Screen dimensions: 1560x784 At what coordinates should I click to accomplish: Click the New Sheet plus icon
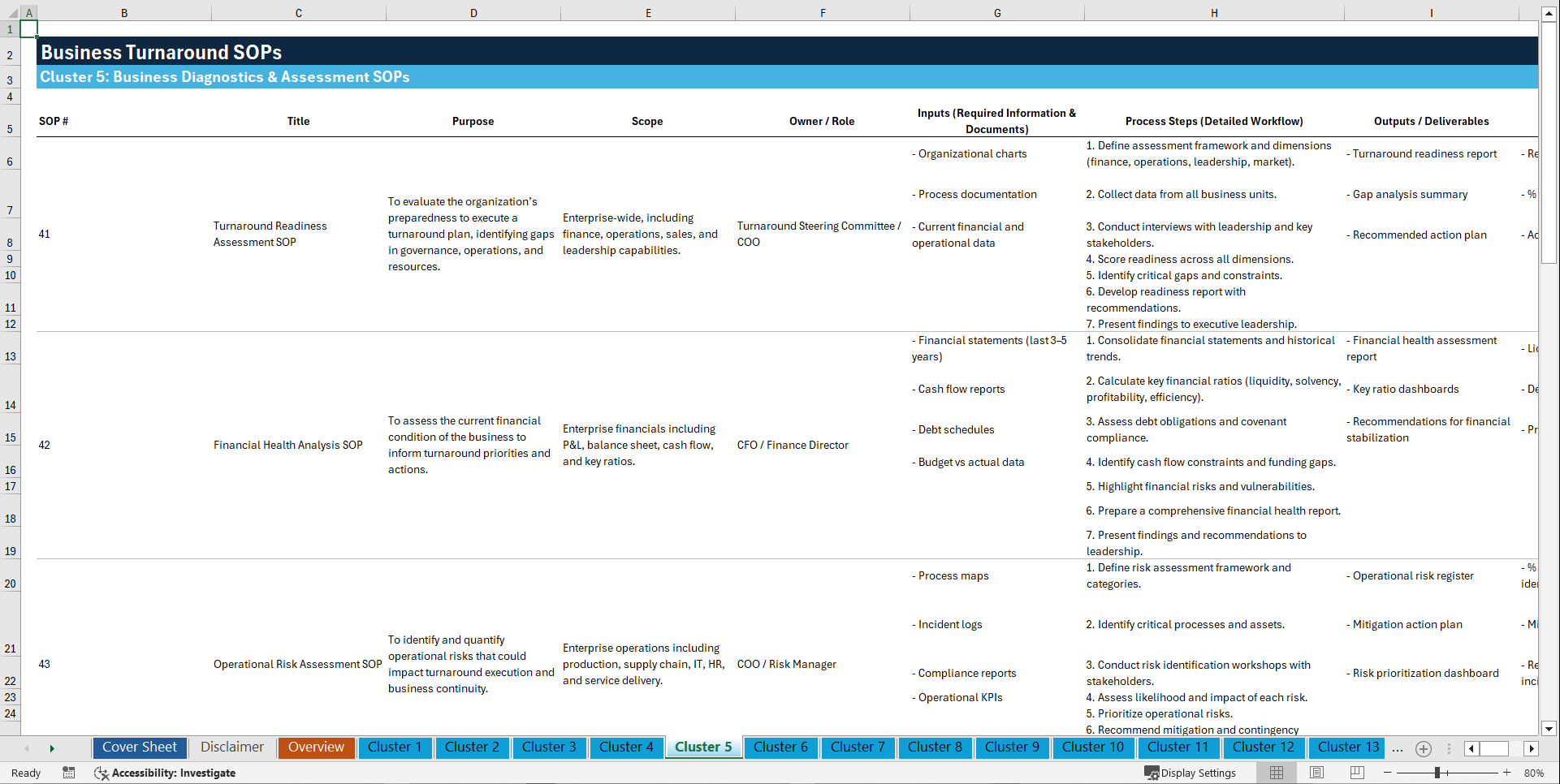(x=1423, y=749)
